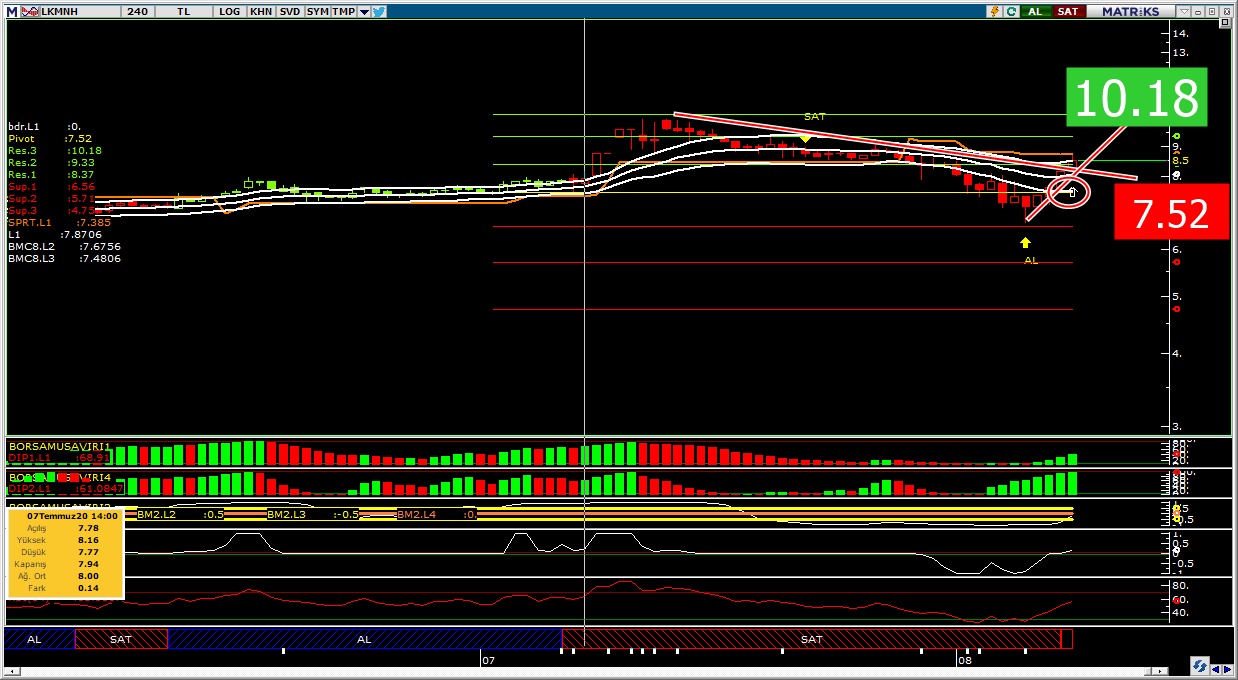The width and height of the screenshot is (1238, 680).
Task: Click the Twitter bird icon
Action: point(380,11)
